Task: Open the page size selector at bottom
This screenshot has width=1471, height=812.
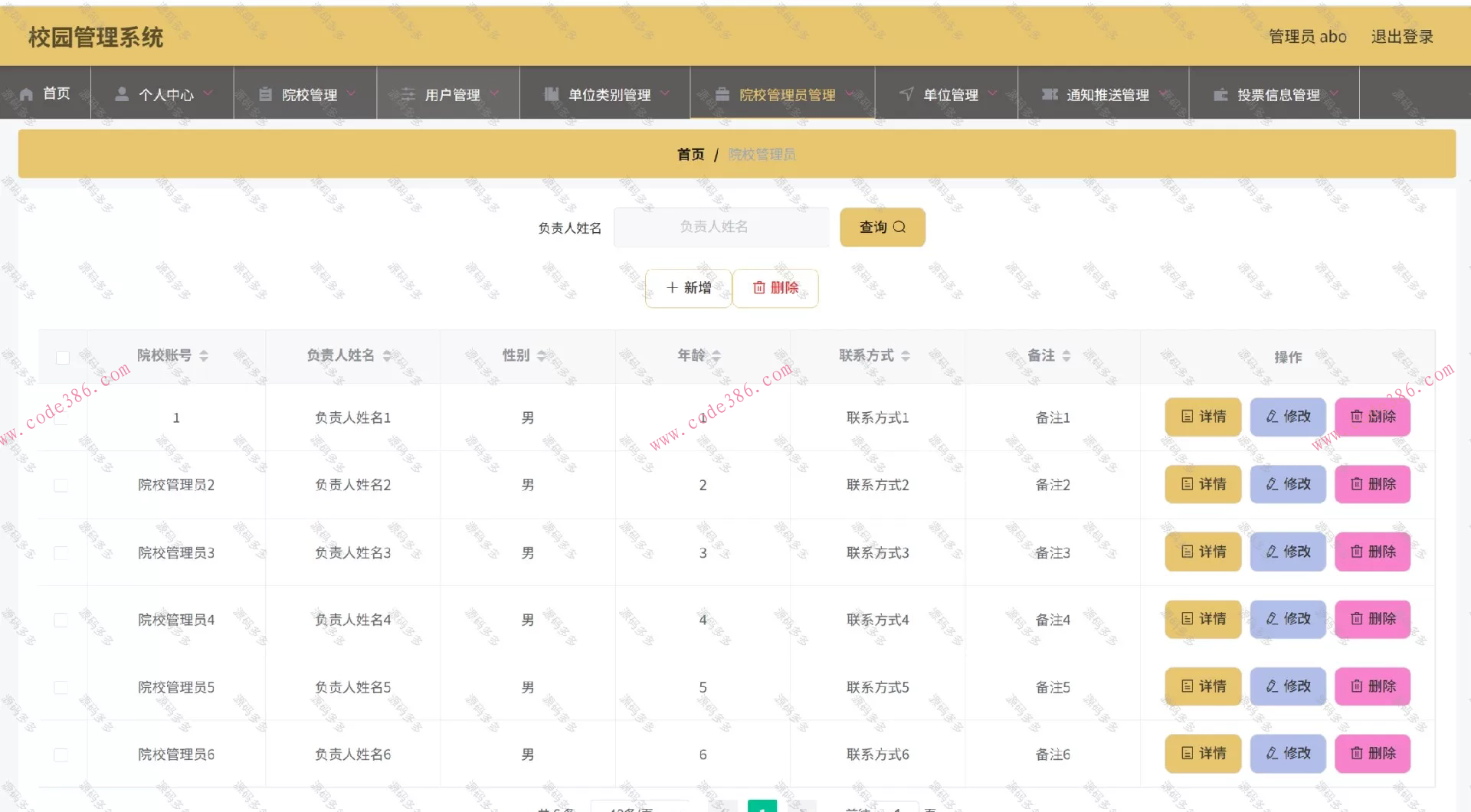Action: click(x=640, y=808)
